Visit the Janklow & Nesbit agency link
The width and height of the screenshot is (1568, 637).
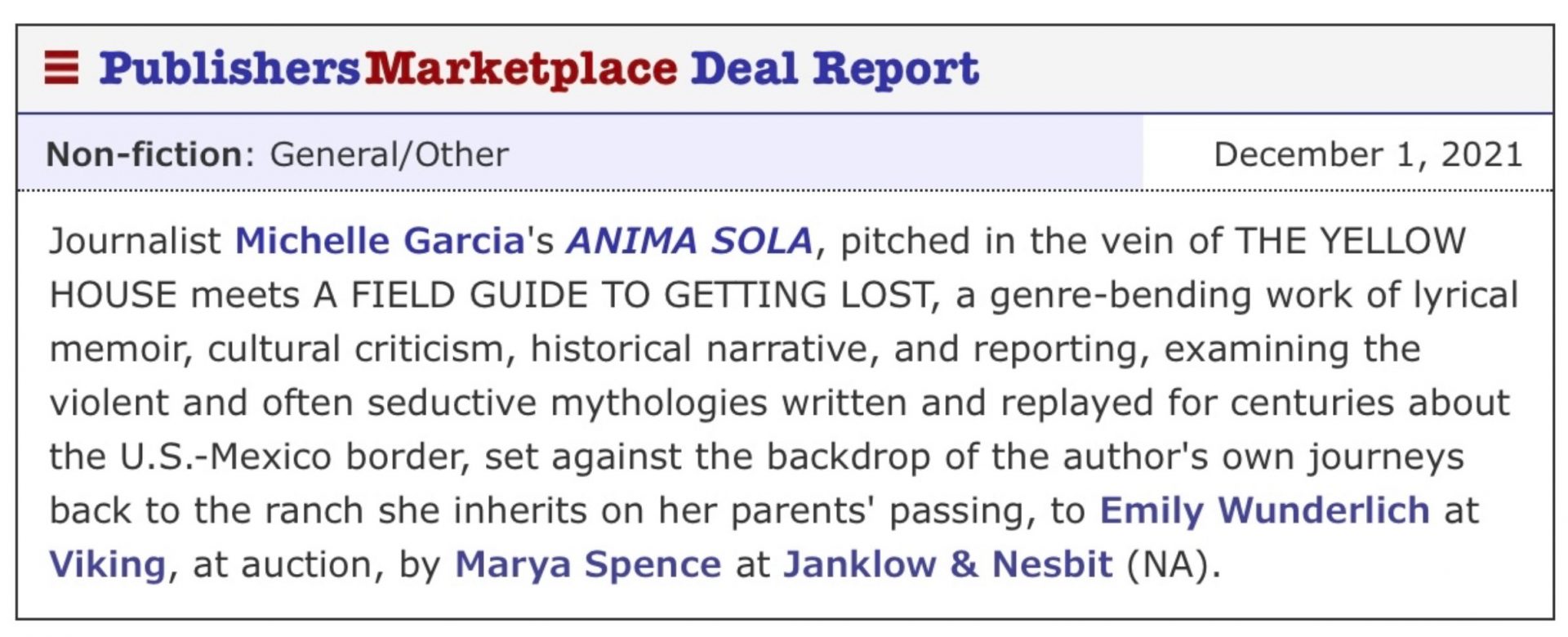[x=948, y=564]
